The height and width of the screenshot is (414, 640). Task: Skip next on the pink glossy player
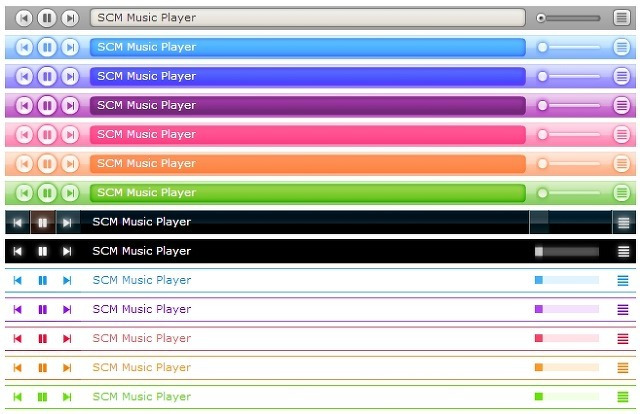(70, 135)
